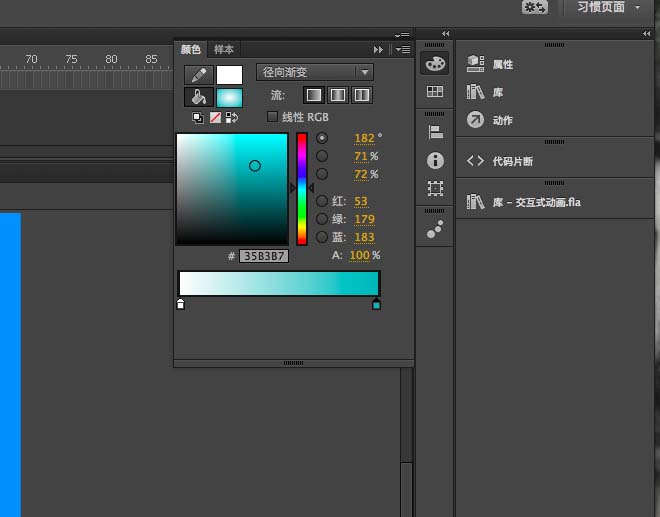Open the Motion Presets dots icon in dock

pyautogui.click(x=435, y=229)
